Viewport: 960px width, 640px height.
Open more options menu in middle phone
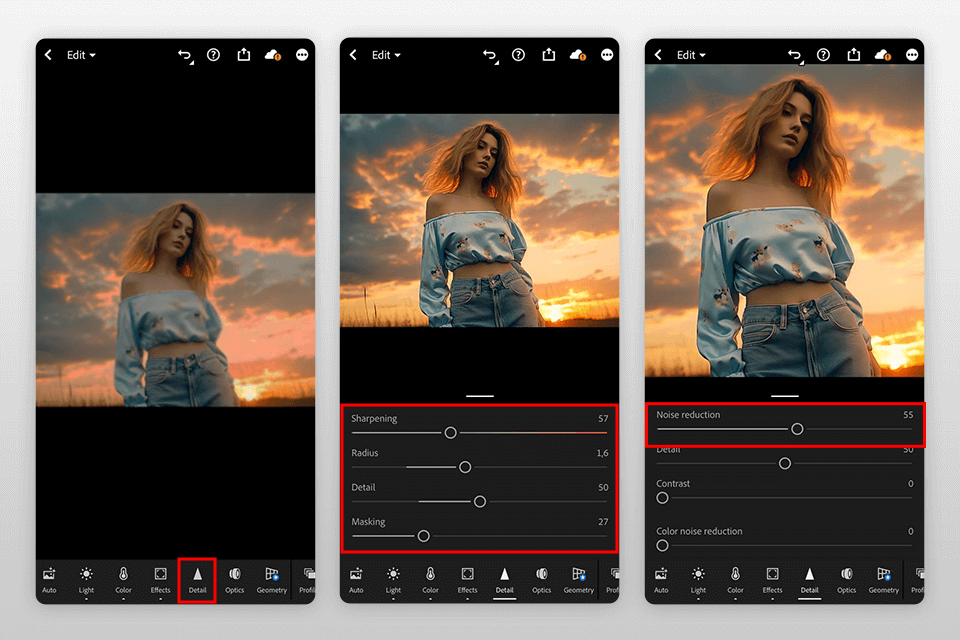(x=607, y=55)
